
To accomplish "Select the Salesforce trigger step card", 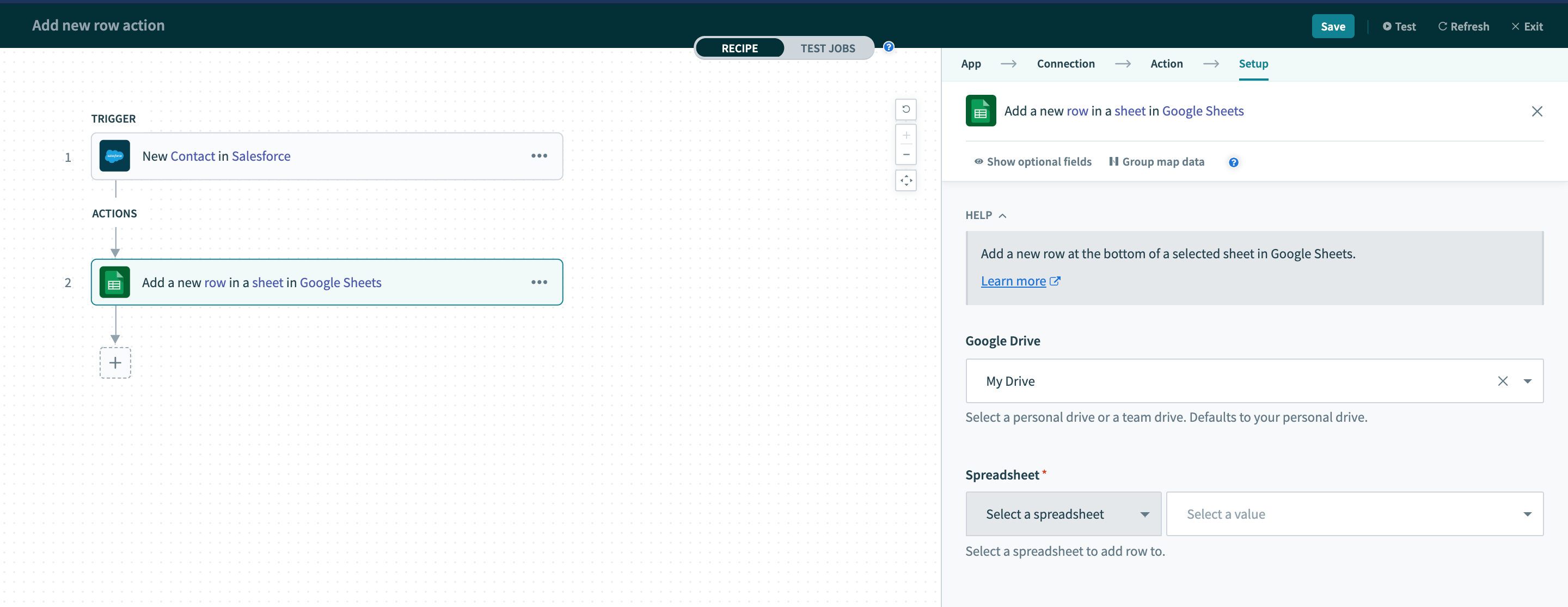I will tap(326, 156).
